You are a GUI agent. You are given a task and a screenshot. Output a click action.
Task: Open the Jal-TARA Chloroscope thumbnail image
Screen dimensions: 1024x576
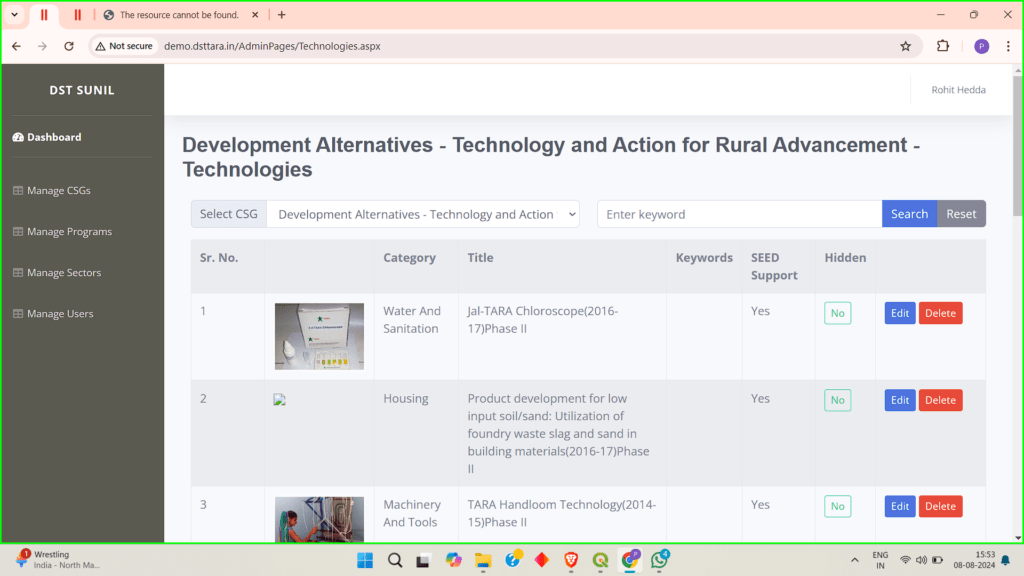[319, 336]
